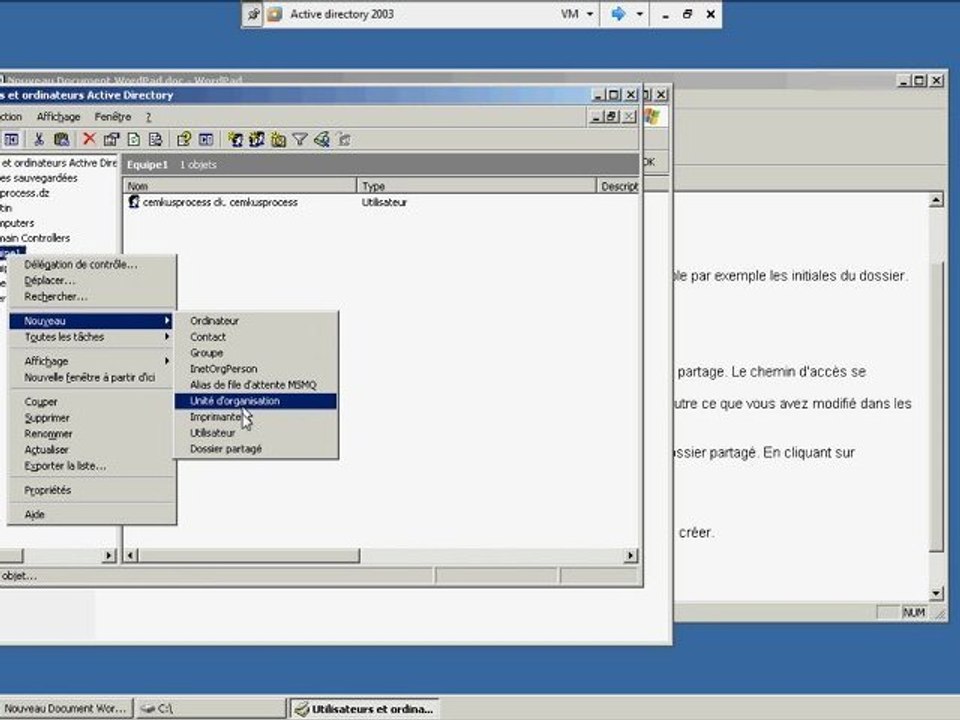Viewport: 960px width, 720px height.
Task: Expand the Toutes les tâches submenu arrow
Action: (167, 336)
